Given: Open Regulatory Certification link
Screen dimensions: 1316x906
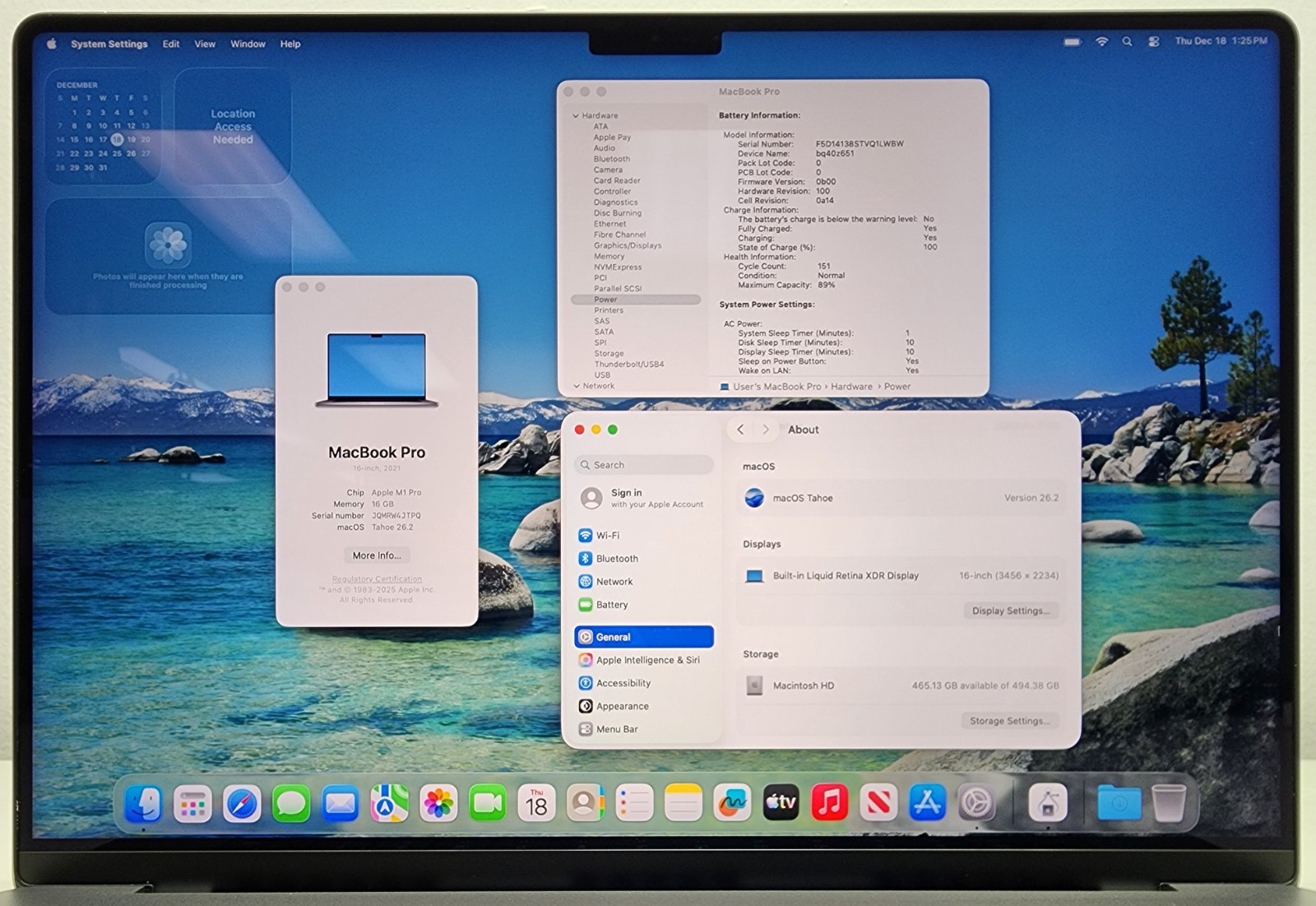Looking at the screenshot, I should coord(377,579).
